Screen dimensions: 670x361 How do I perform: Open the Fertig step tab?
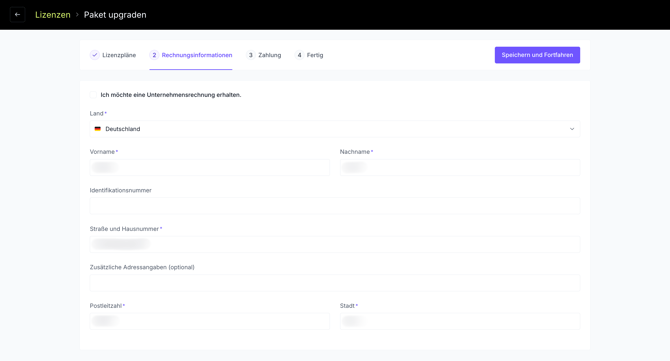(309, 55)
